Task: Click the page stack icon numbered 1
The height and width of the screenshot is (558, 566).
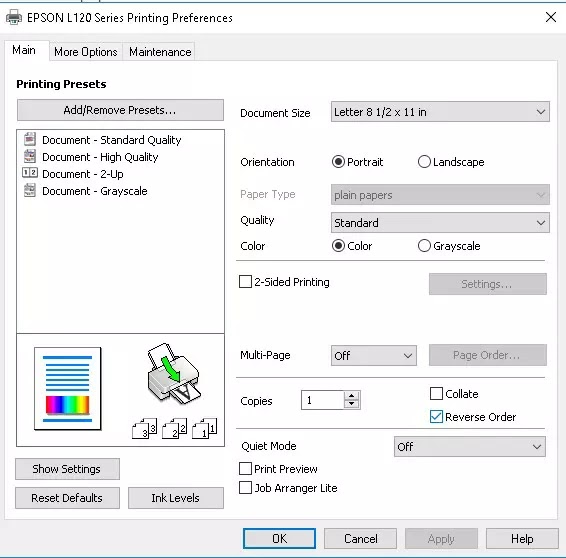Action: [x=204, y=428]
